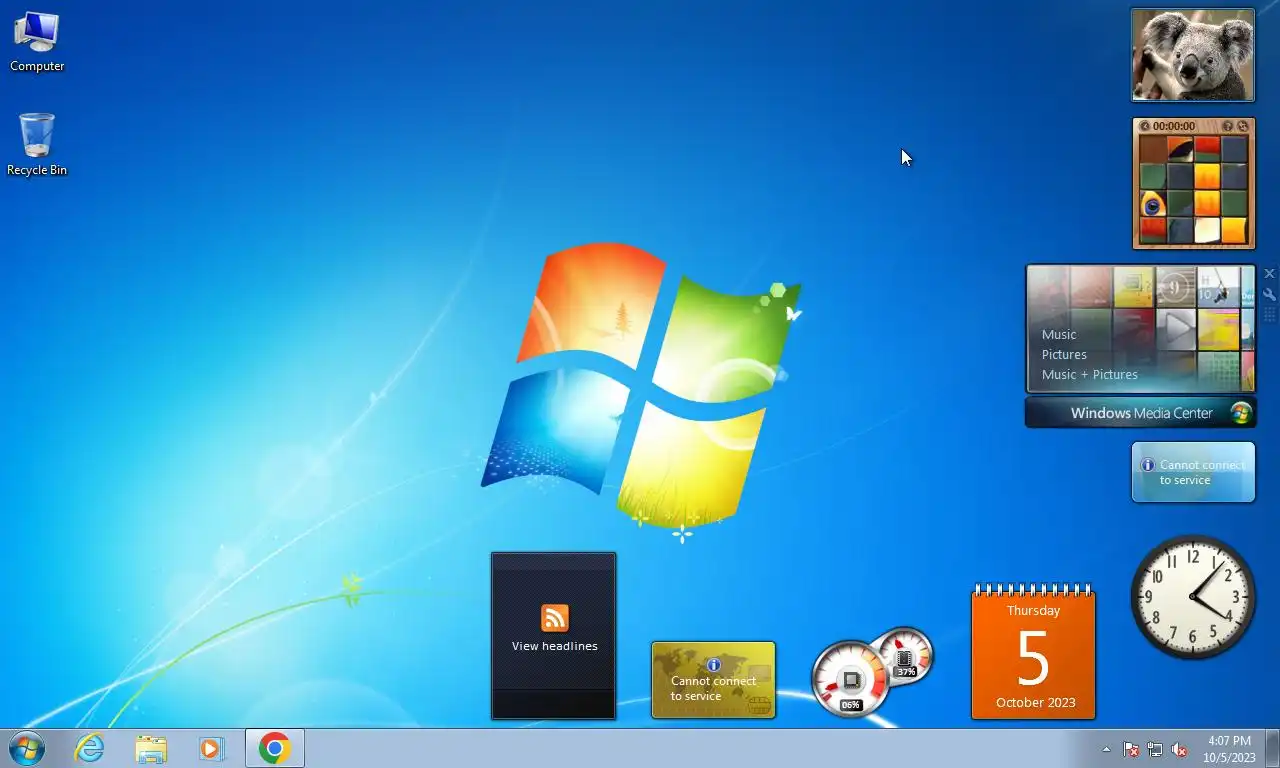
Task: Show the puzzle picture with question-mark icon
Action: point(1228,126)
